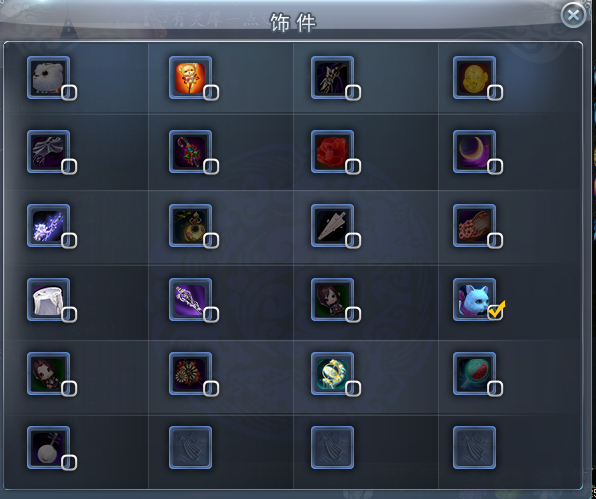Screen dimensions: 596x499
Task: Choose the white-haired wig accessory icon
Action: 49,299
